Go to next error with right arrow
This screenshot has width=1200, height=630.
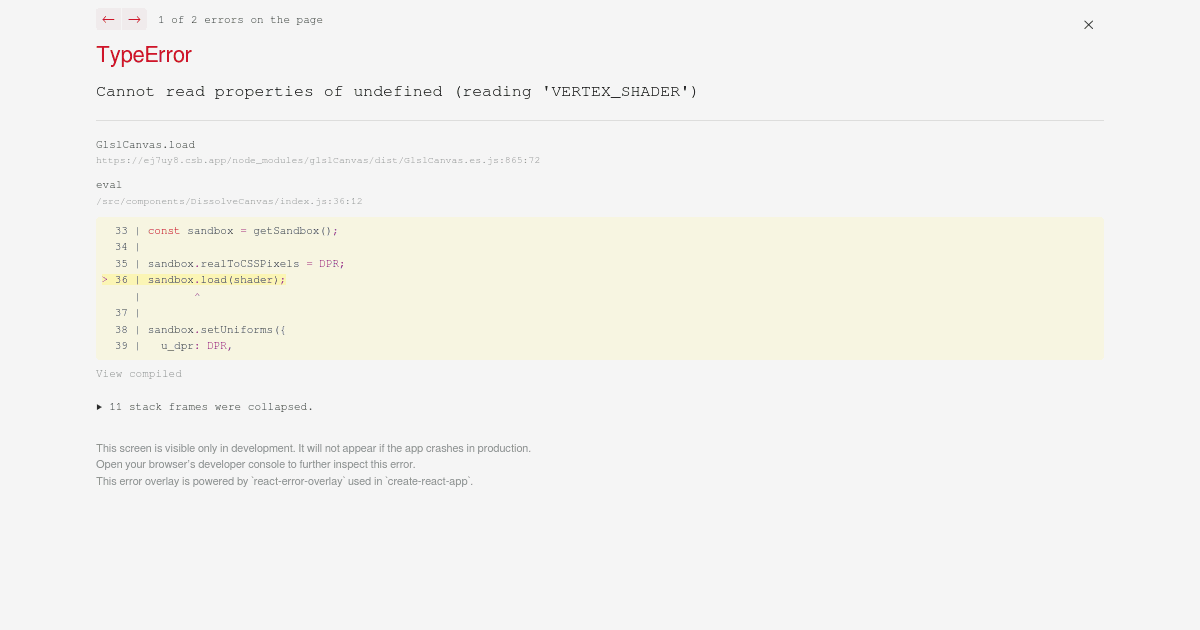(134, 19)
